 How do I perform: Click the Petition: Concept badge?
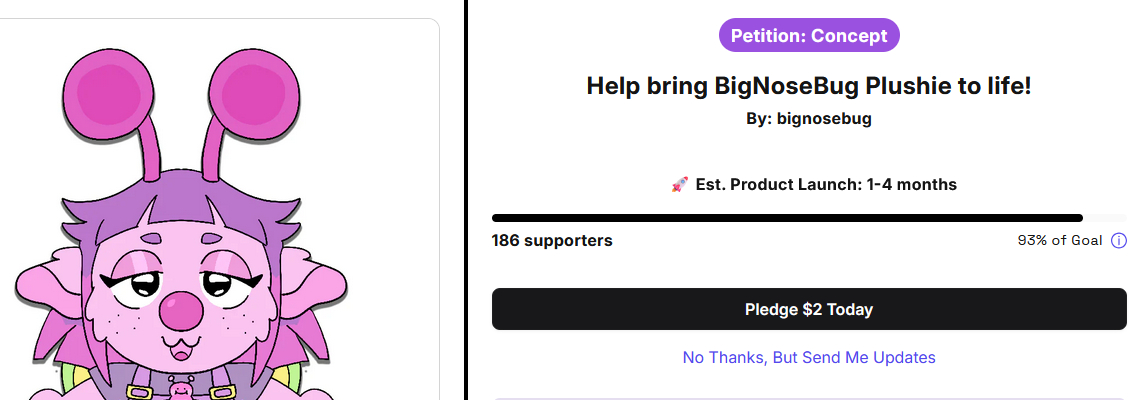pos(809,36)
